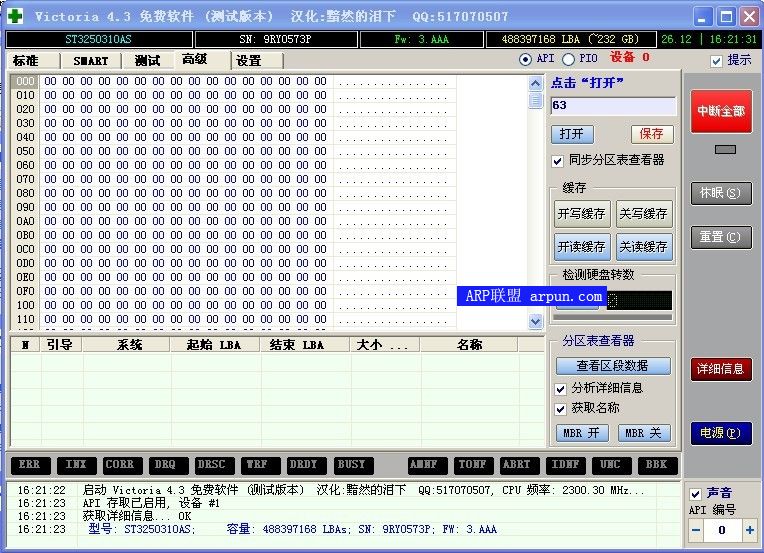The width and height of the screenshot is (764, 553).
Task: Switch to the 高级 tab
Action: point(201,59)
